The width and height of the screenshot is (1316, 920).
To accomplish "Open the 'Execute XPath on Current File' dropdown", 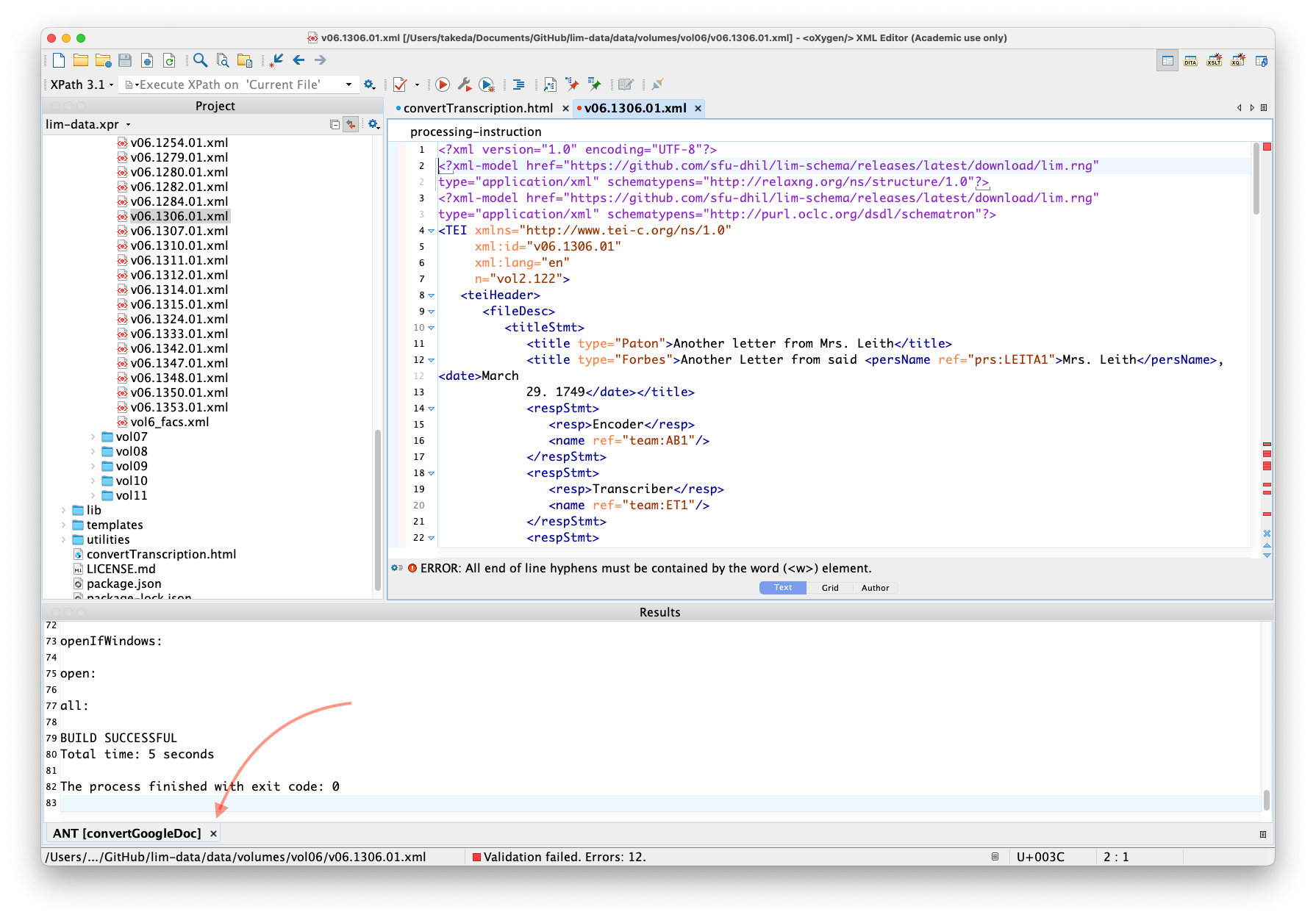I will click(x=348, y=84).
